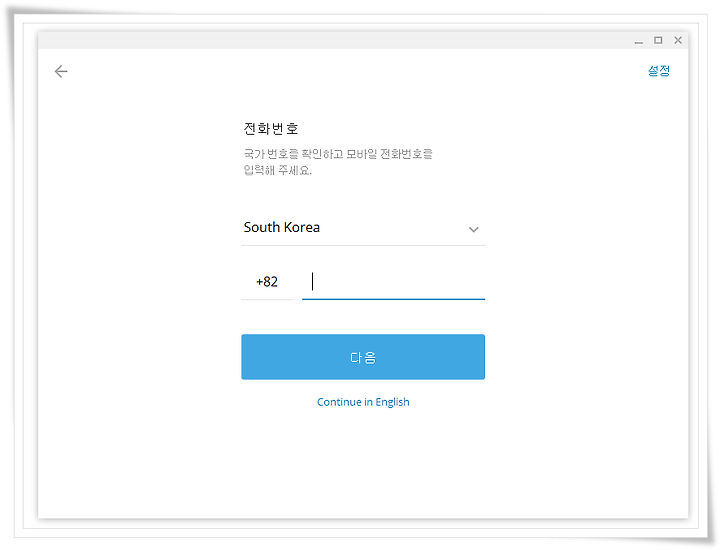This screenshot has height=550, width=720.
Task: Expand the South Korea country dropdown
Action: coord(363,228)
